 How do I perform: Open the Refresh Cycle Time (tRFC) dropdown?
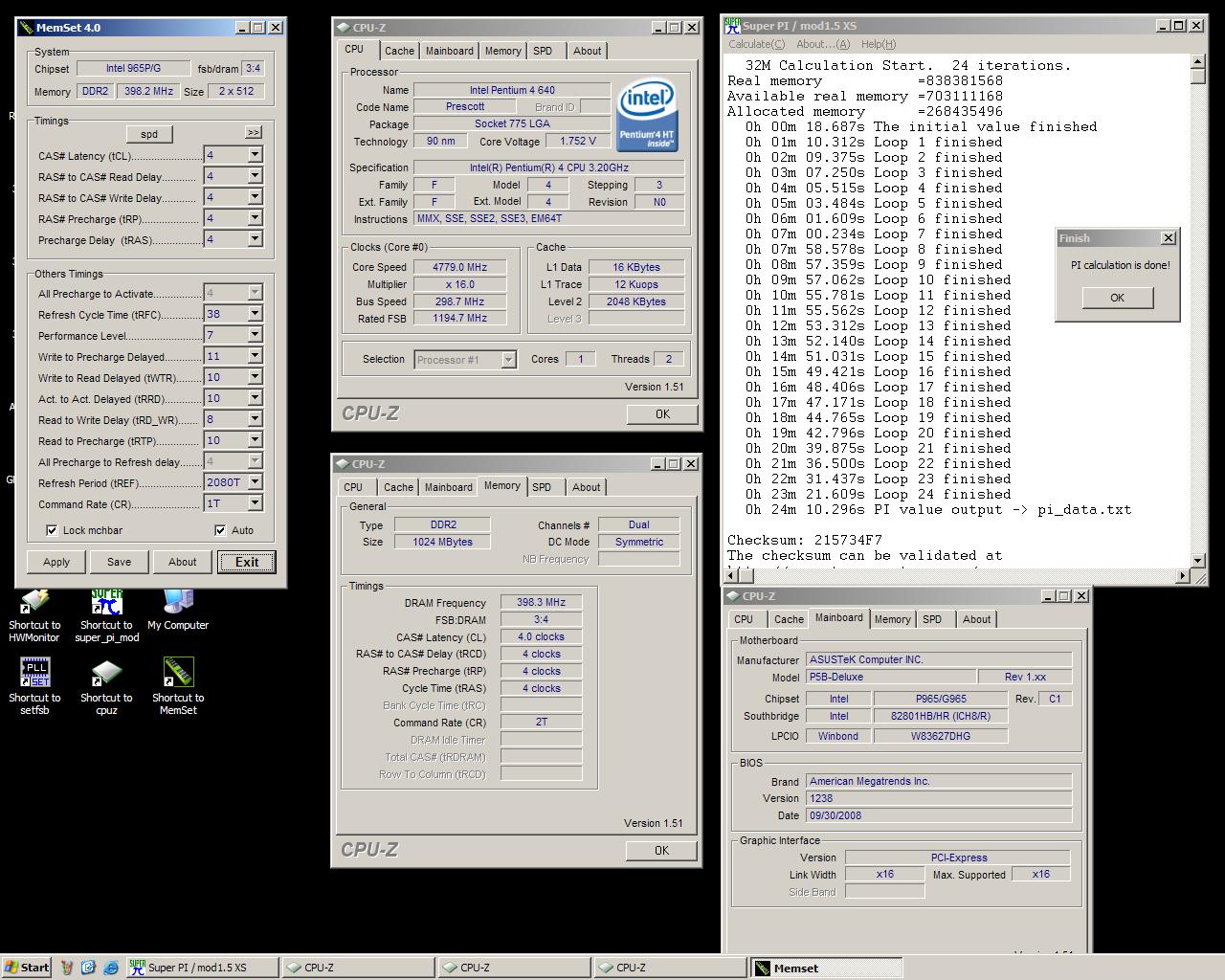click(255, 314)
